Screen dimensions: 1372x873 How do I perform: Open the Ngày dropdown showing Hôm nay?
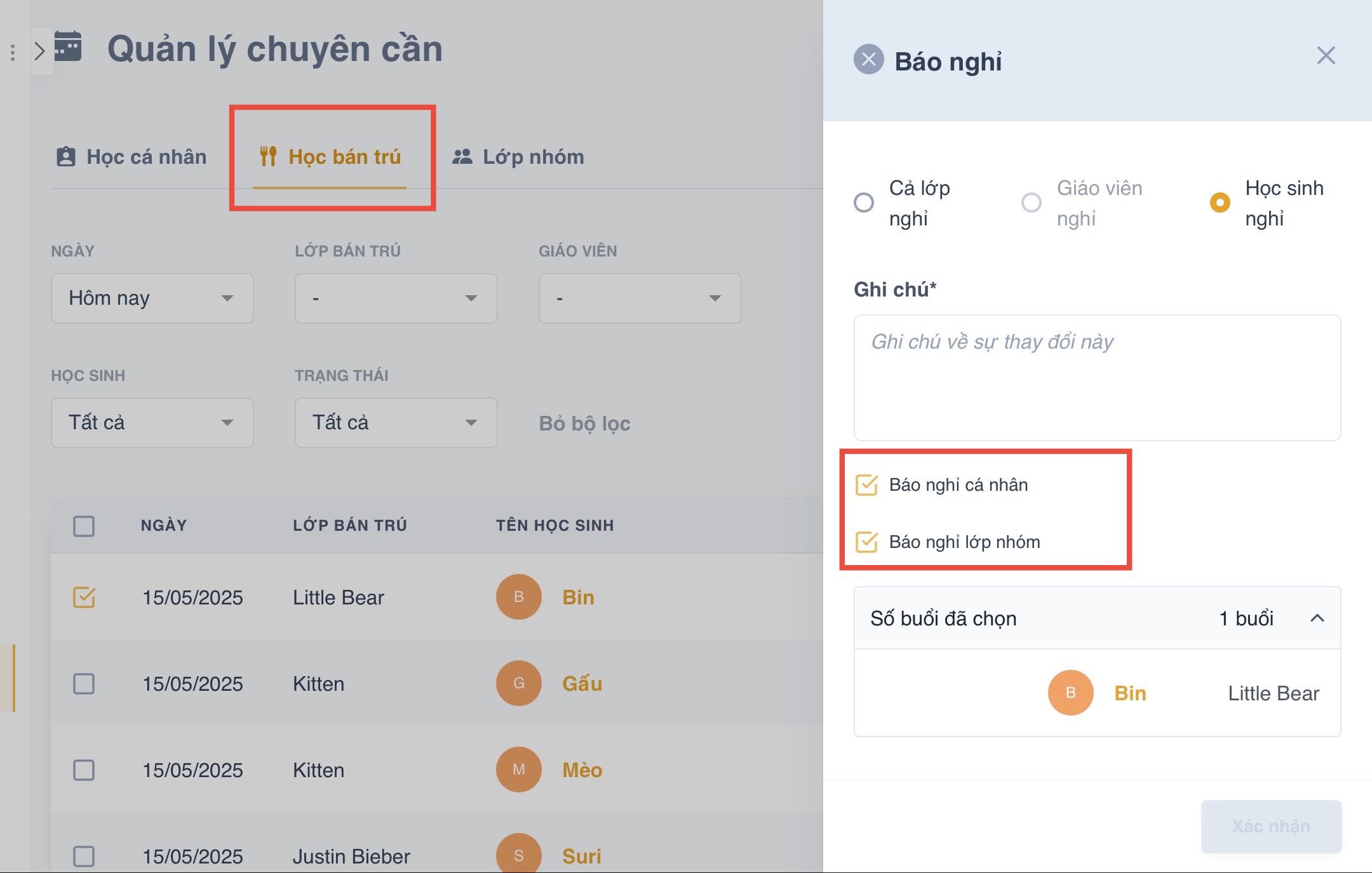tap(152, 298)
